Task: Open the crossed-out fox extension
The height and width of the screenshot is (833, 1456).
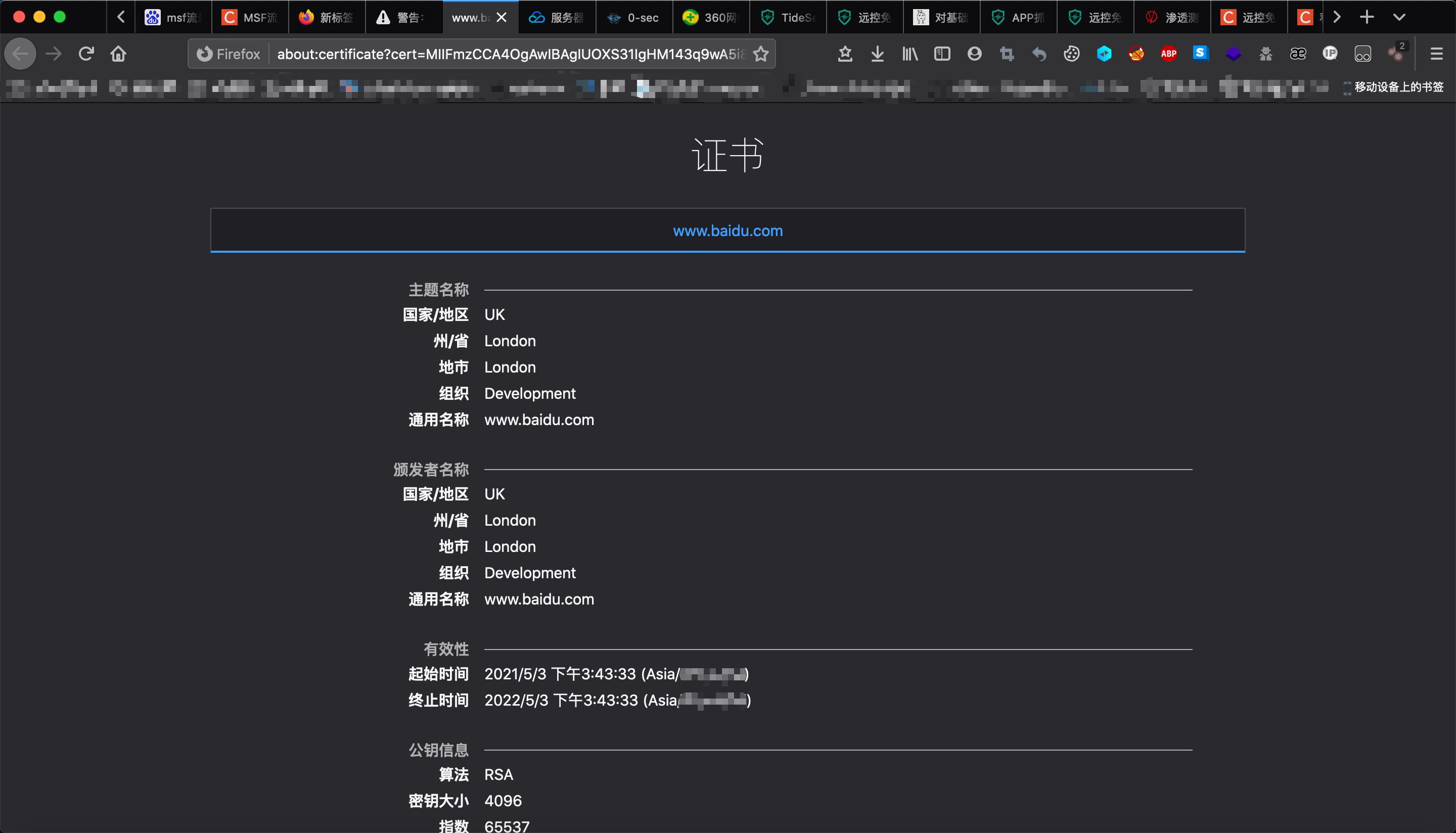Action: tap(1136, 54)
